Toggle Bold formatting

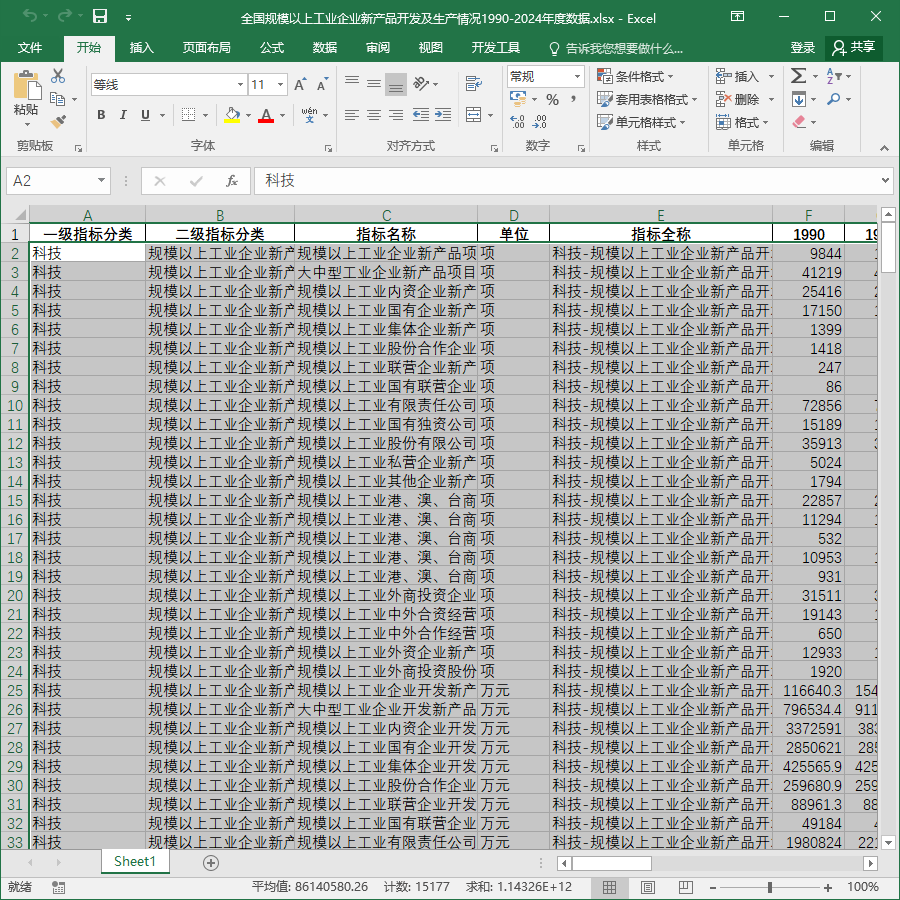point(101,115)
